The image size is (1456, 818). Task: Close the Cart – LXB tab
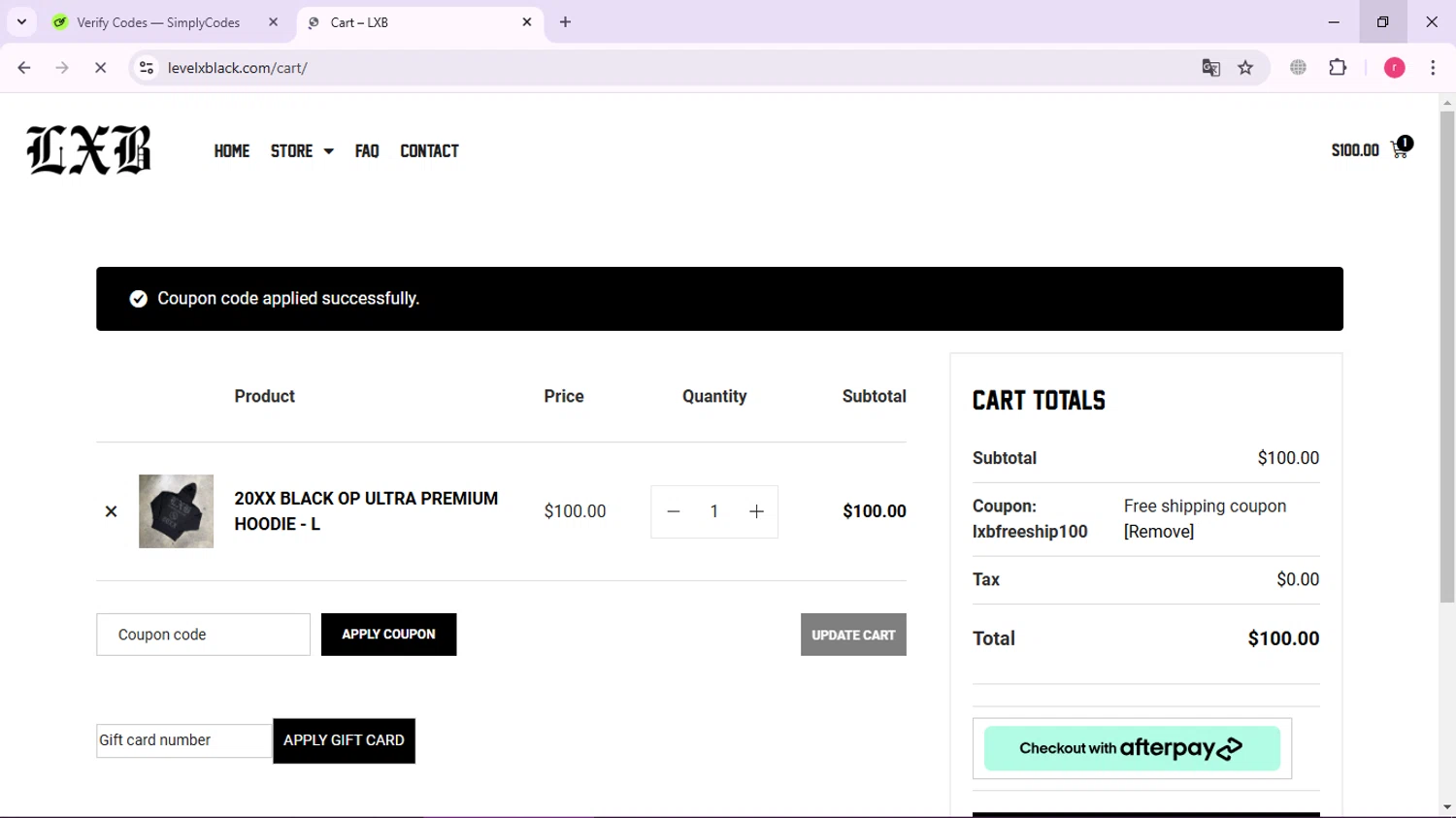527,22
